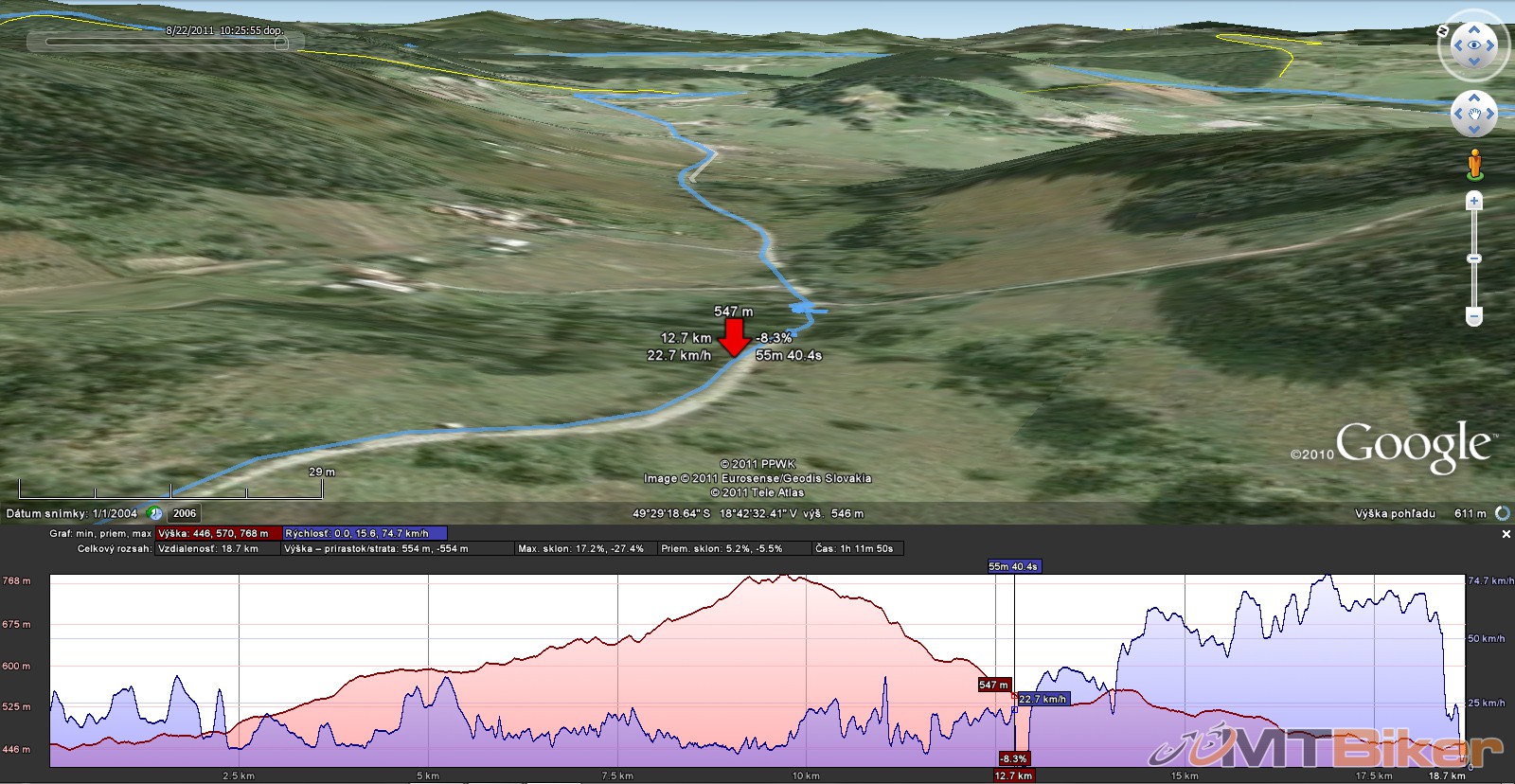Click the look-right arrow on the eye control
1515x784 pixels.
pos(1490,45)
